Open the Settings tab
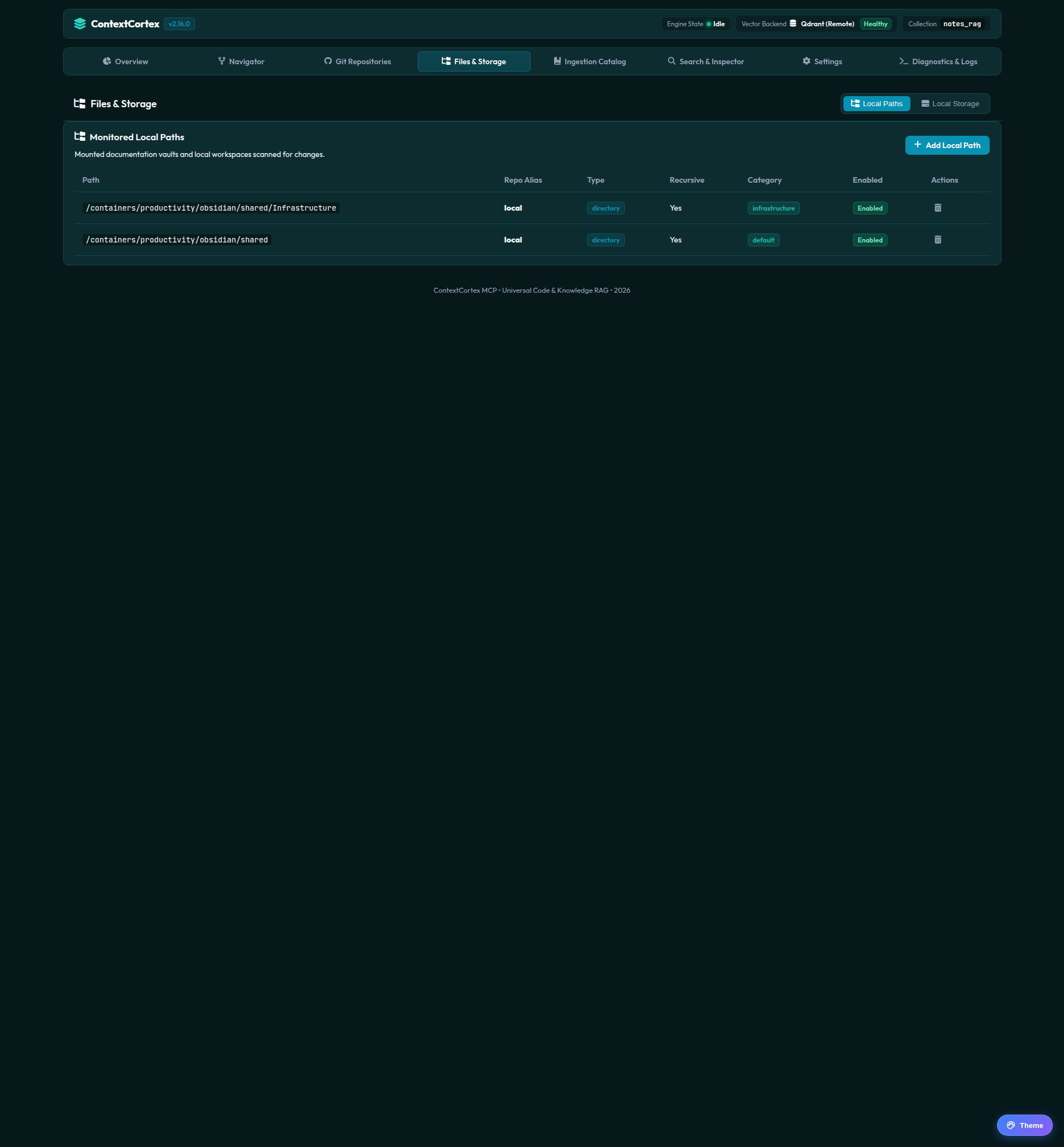Image resolution: width=1064 pixels, height=1147 pixels. (x=822, y=61)
